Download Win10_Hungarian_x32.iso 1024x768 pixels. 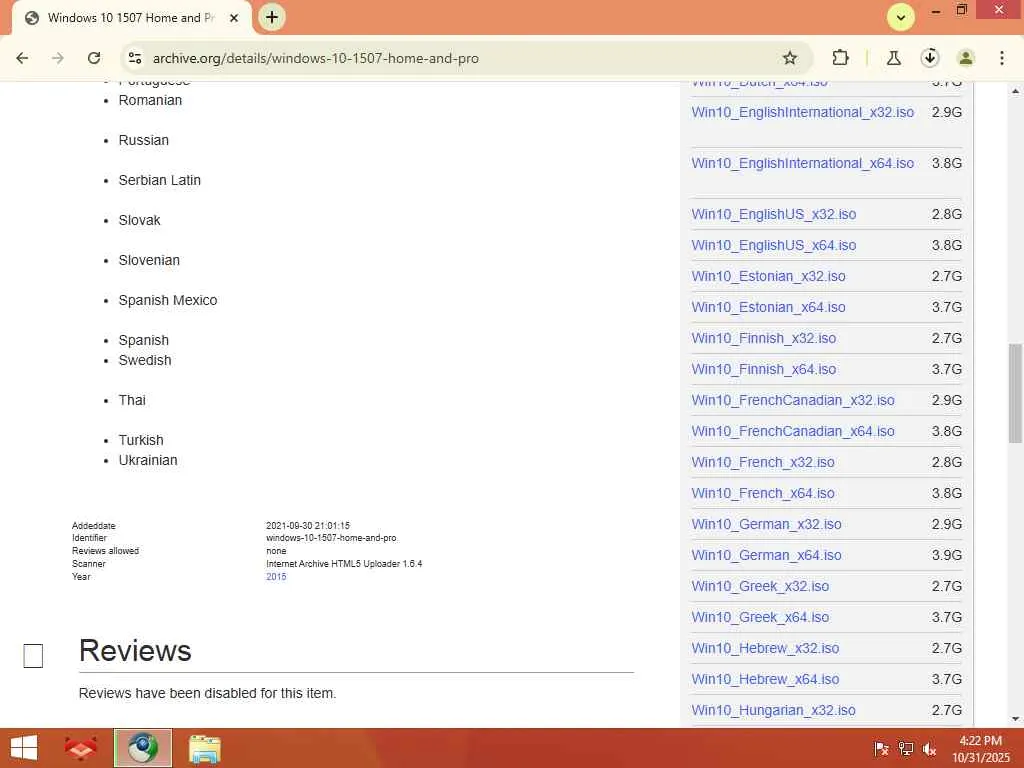pyautogui.click(x=773, y=711)
